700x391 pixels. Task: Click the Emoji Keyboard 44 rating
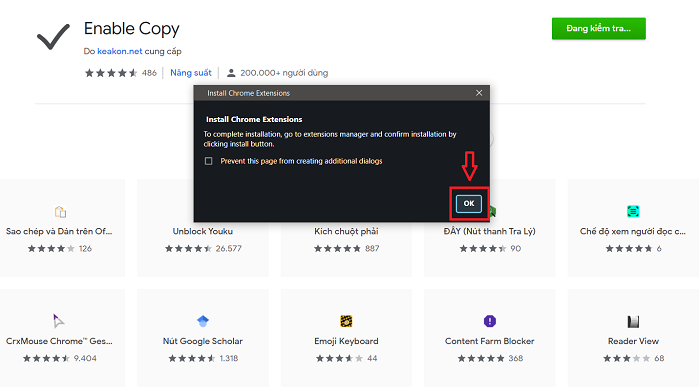(346, 358)
